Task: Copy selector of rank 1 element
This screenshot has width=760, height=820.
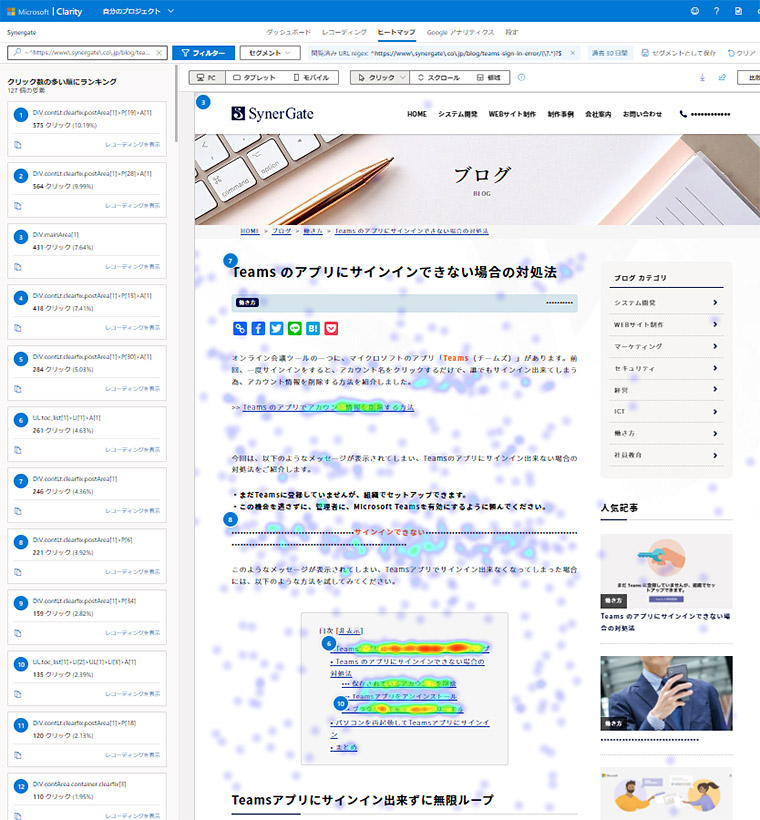Action: (18, 145)
